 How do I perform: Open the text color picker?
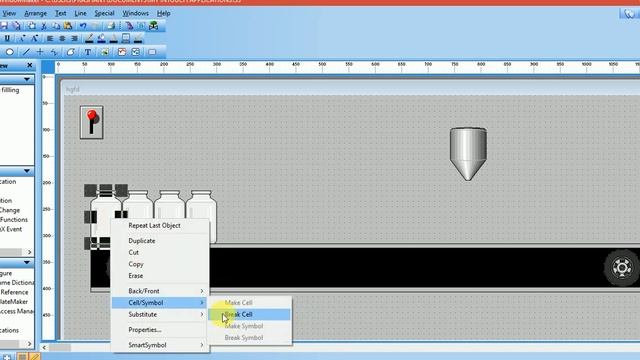coord(113,38)
